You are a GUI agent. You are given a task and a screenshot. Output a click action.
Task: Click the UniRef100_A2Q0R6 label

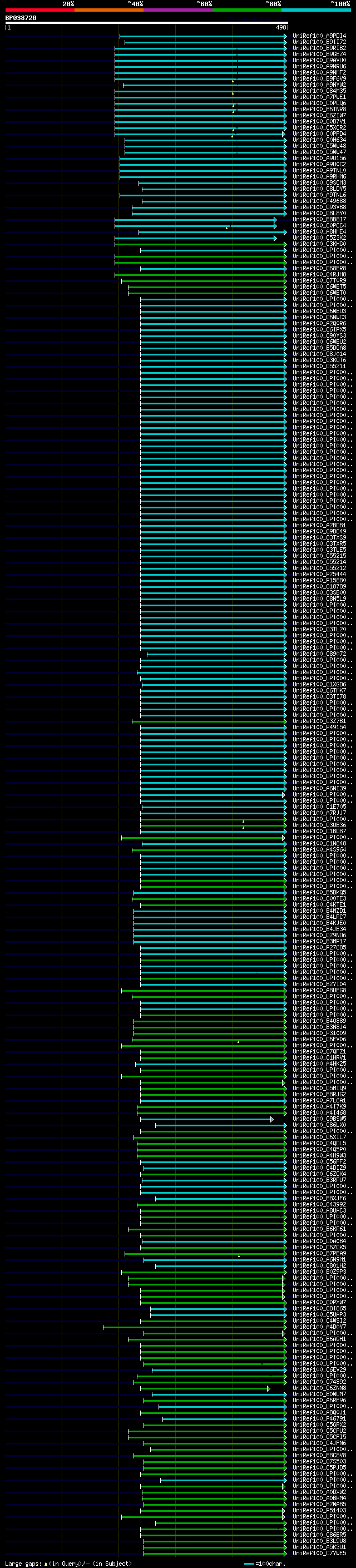[x=319, y=324]
